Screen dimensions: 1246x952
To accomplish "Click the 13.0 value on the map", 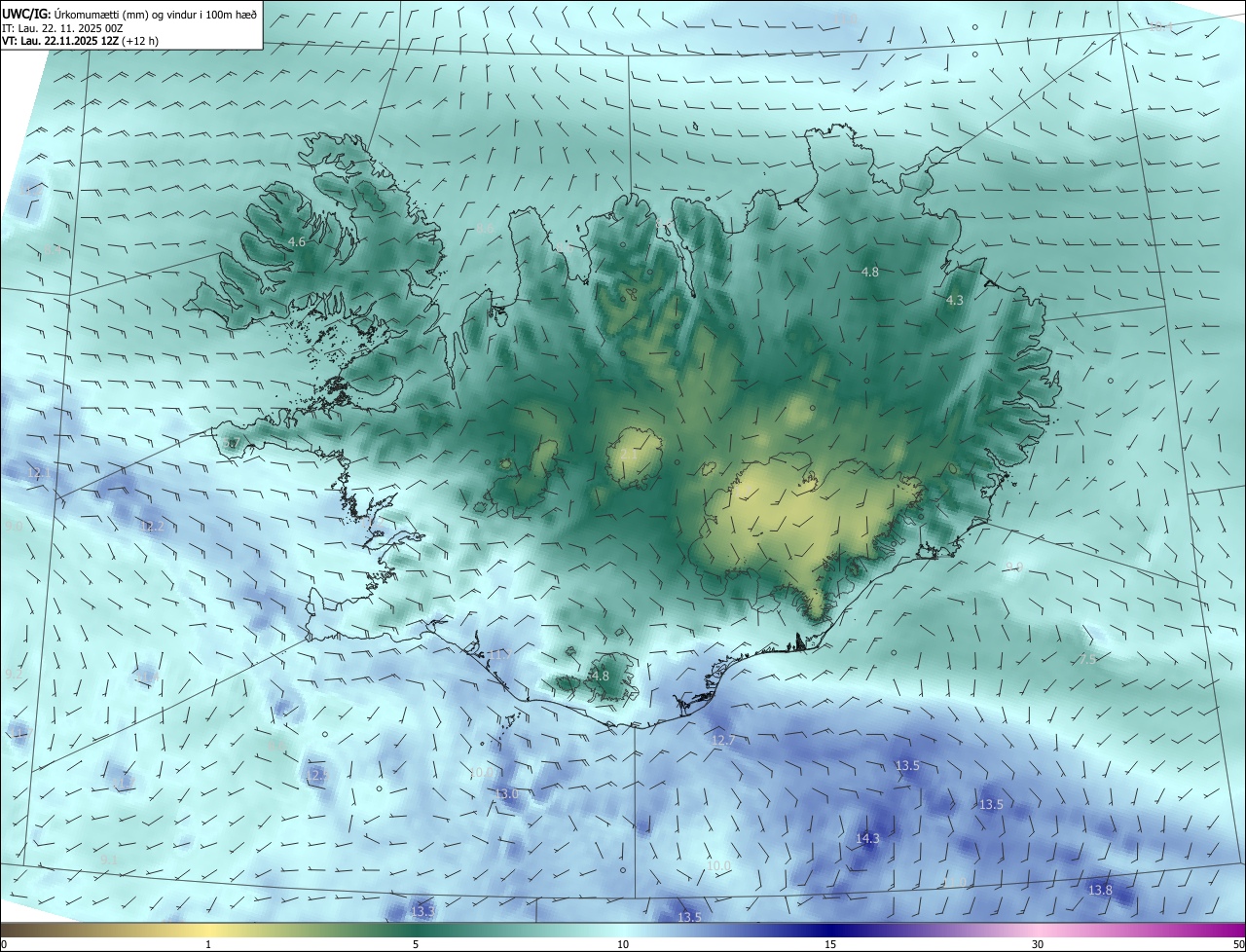I will point(507,794).
